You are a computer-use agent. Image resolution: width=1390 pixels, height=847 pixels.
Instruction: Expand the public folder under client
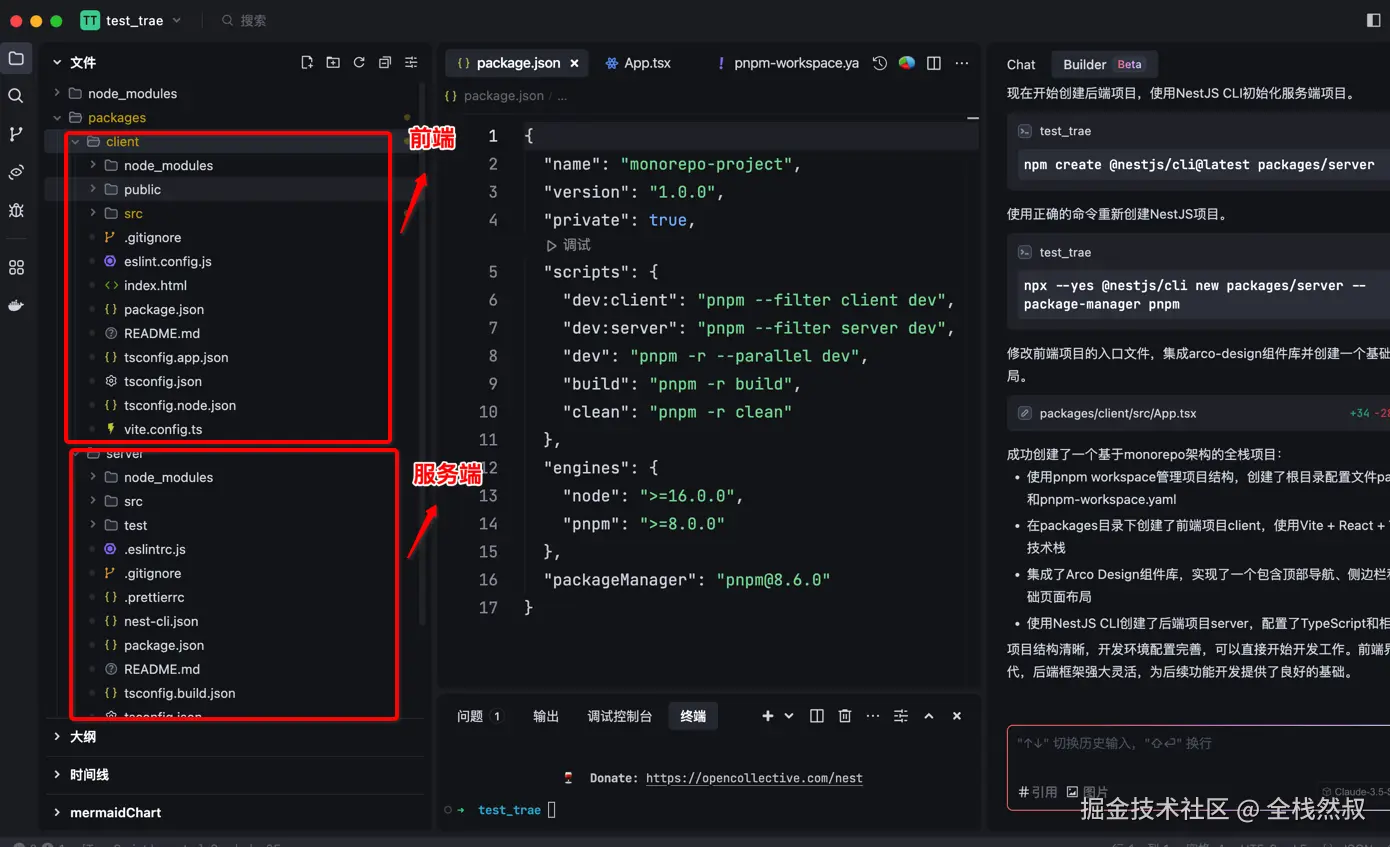click(x=142, y=189)
